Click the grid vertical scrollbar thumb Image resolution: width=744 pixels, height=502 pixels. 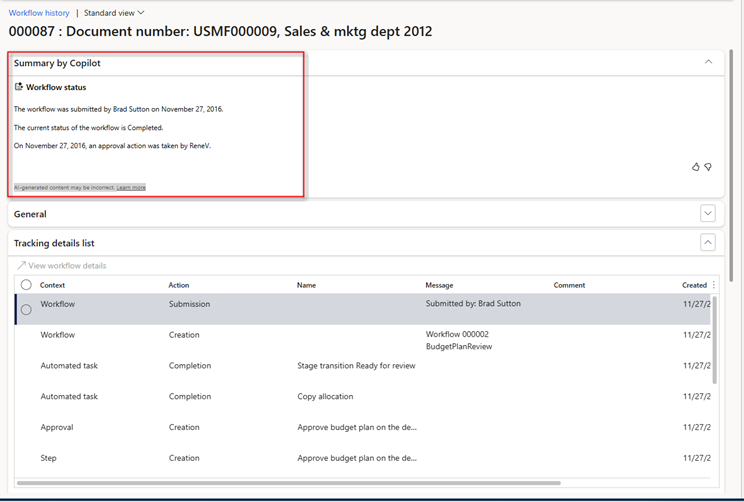715,340
